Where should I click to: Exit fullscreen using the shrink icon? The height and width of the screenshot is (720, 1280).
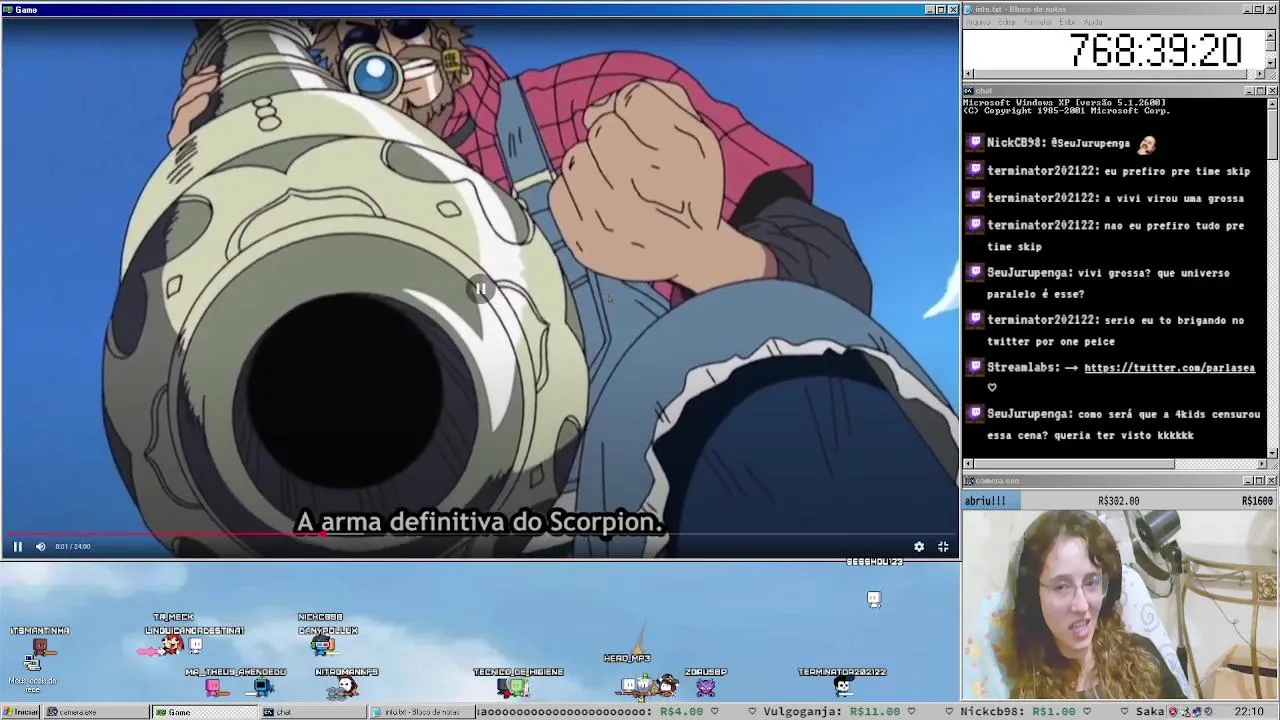click(x=943, y=546)
